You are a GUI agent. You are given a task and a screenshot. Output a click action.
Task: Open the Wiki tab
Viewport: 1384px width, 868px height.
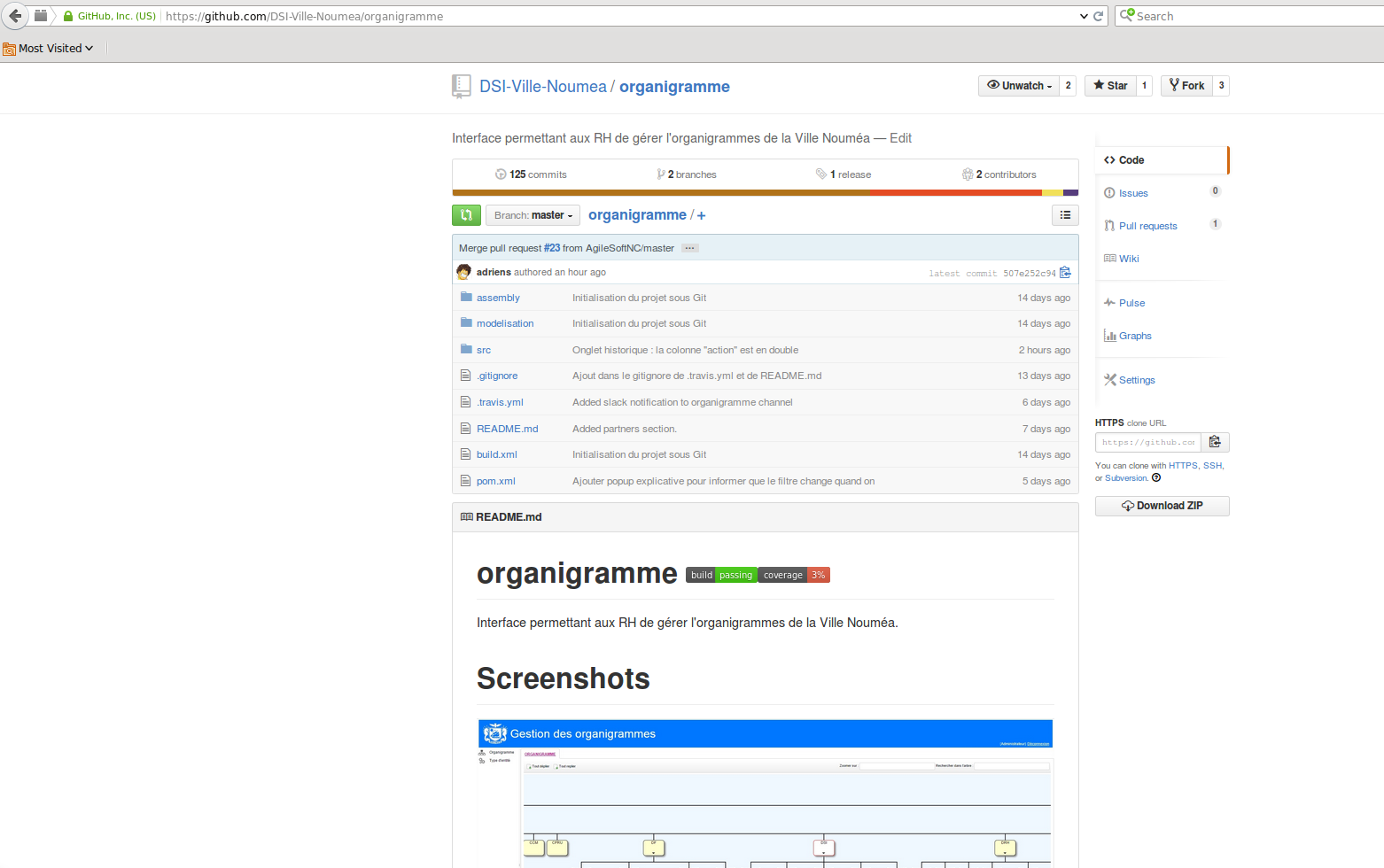1129,259
